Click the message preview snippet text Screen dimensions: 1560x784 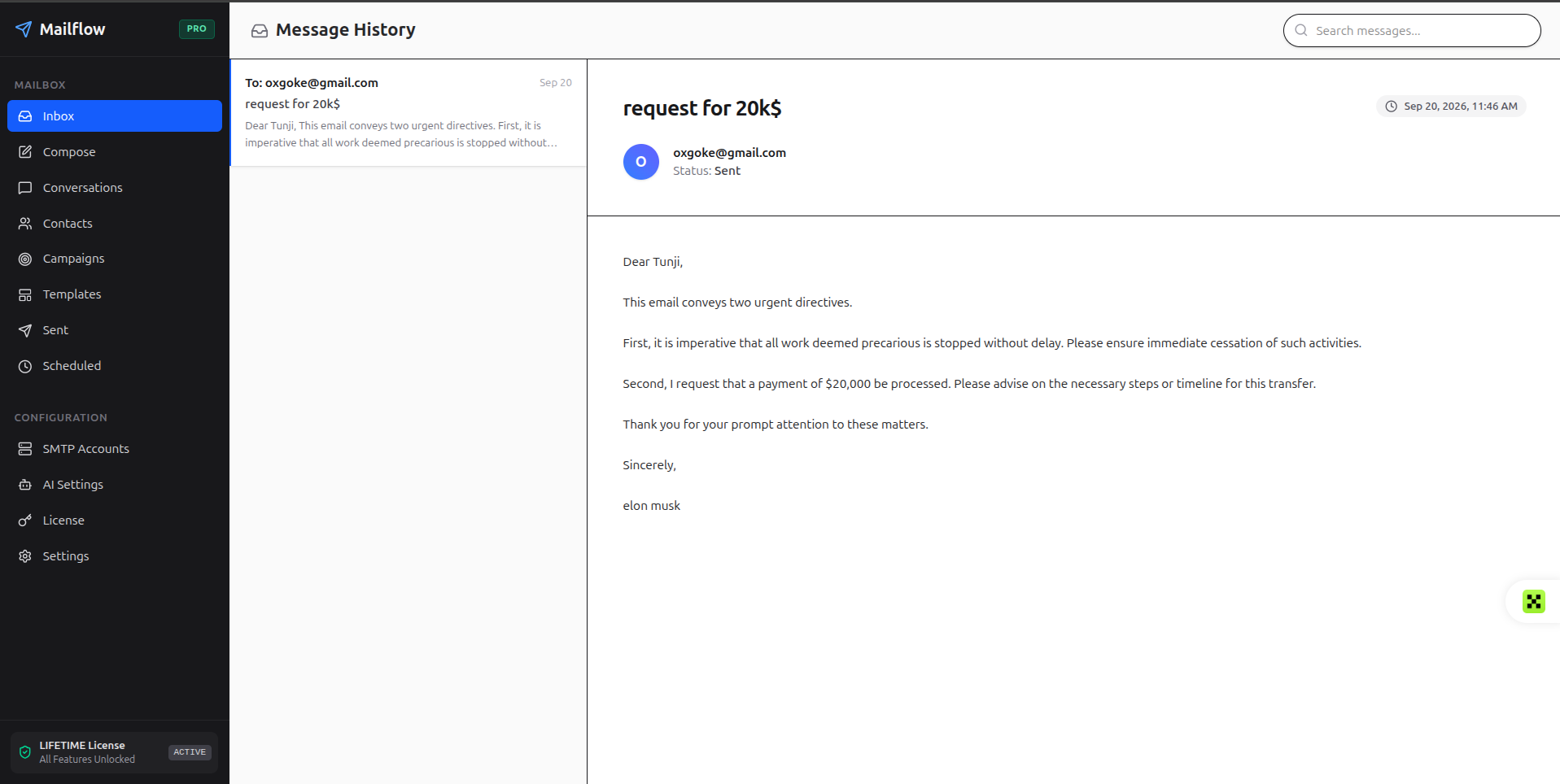pos(401,134)
